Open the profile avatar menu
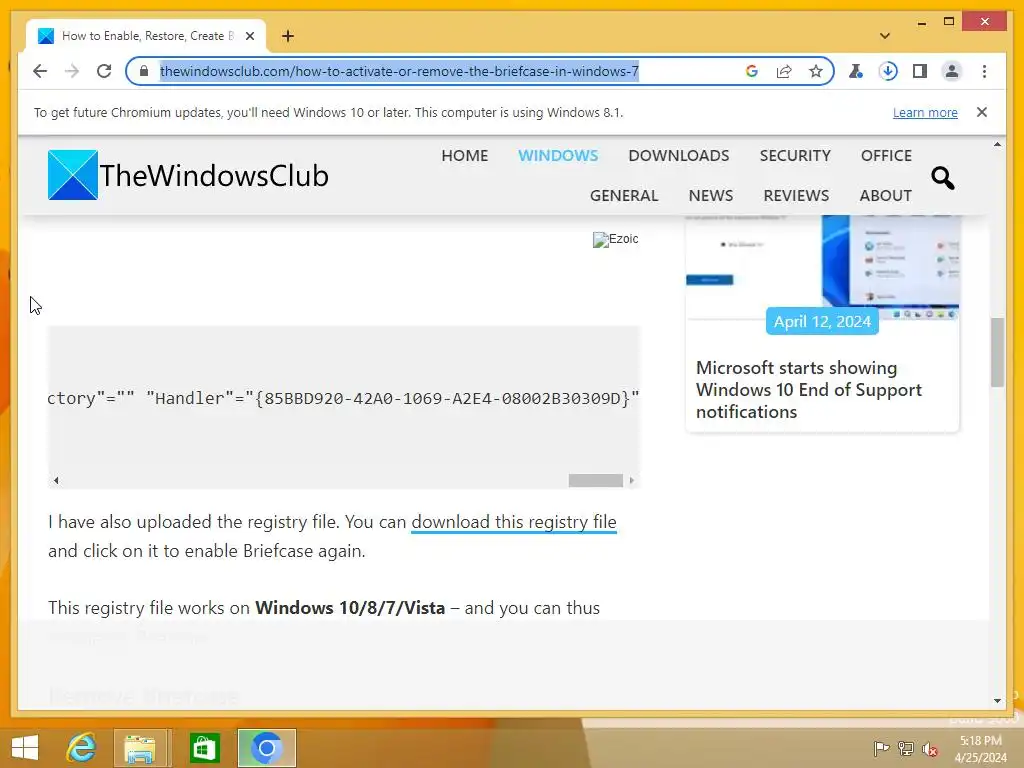This screenshot has width=1024, height=768. 952,71
